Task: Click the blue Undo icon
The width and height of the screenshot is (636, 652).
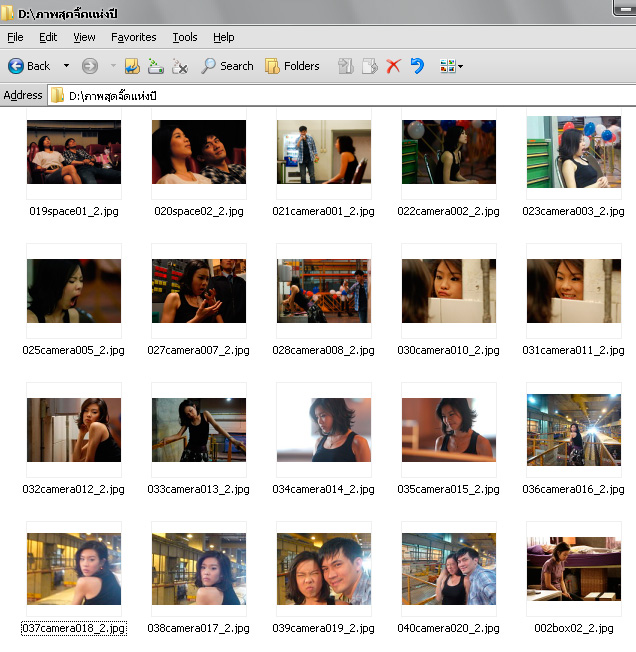Action: pos(417,66)
